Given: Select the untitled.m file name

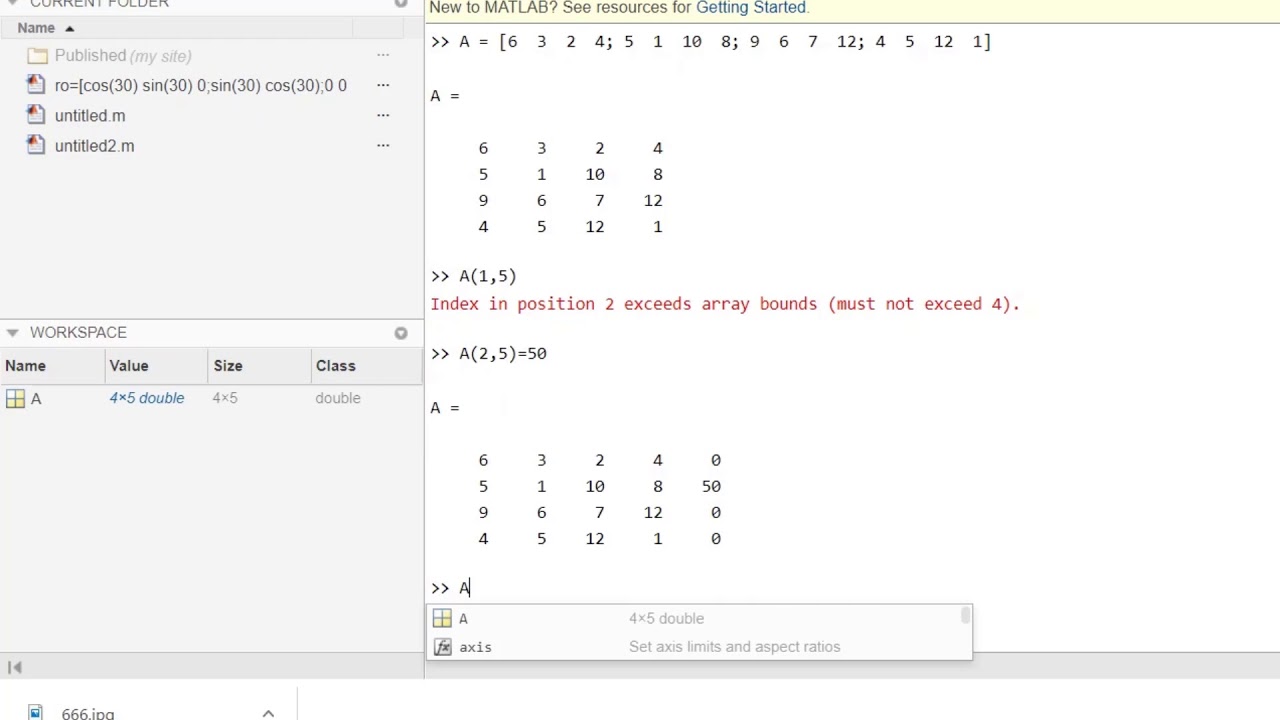Looking at the screenshot, I should [x=90, y=115].
